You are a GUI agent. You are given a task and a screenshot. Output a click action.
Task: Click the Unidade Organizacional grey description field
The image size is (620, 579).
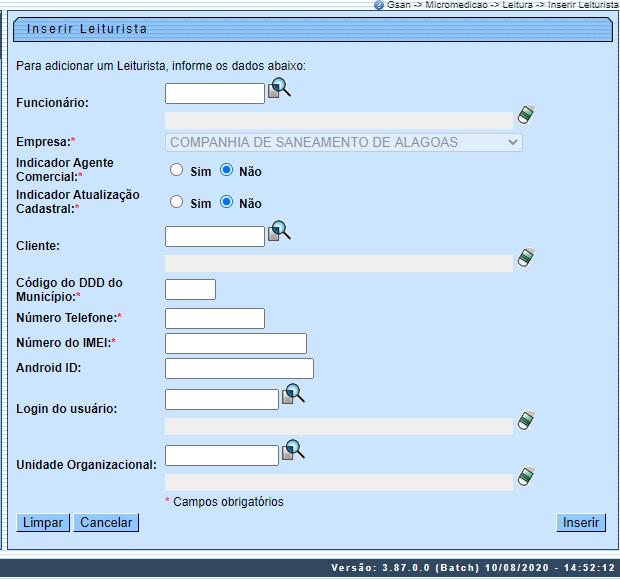click(x=339, y=482)
